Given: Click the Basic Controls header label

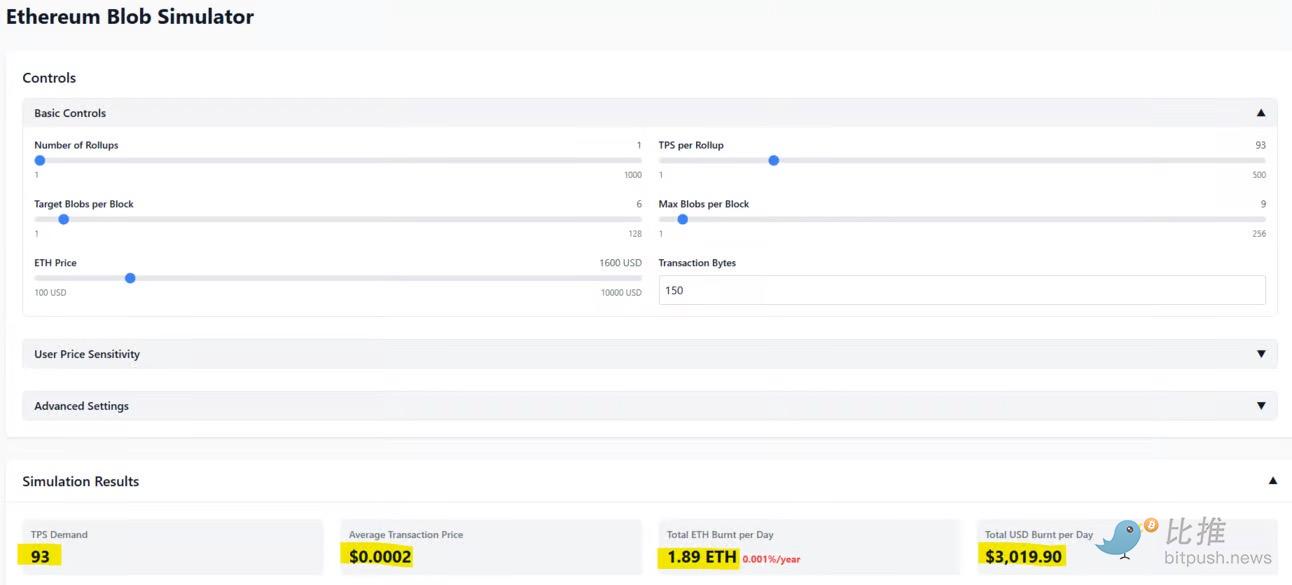Looking at the screenshot, I should [70, 113].
